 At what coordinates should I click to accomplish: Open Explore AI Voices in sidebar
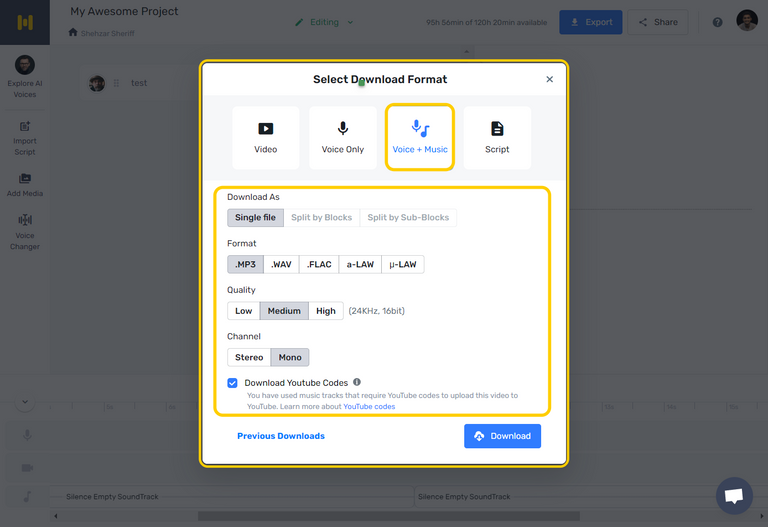click(24, 76)
